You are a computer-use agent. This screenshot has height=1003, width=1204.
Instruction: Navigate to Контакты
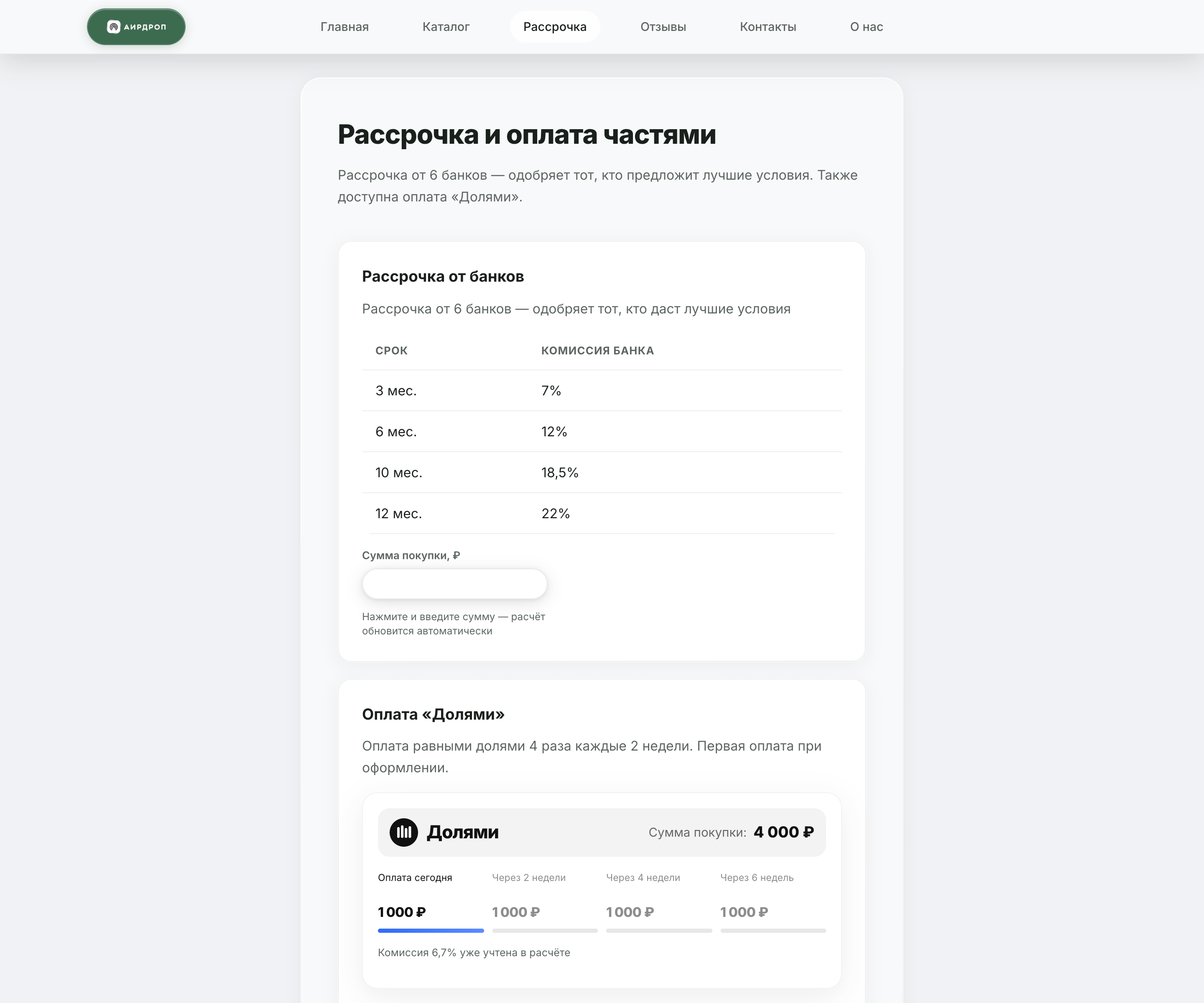click(x=768, y=27)
